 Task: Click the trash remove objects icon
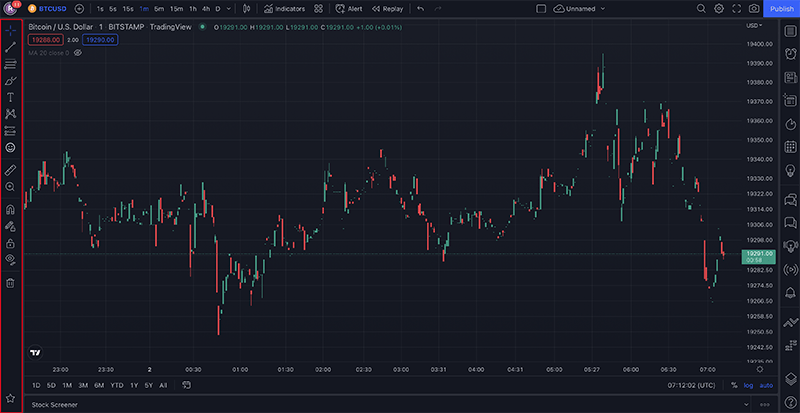11,283
